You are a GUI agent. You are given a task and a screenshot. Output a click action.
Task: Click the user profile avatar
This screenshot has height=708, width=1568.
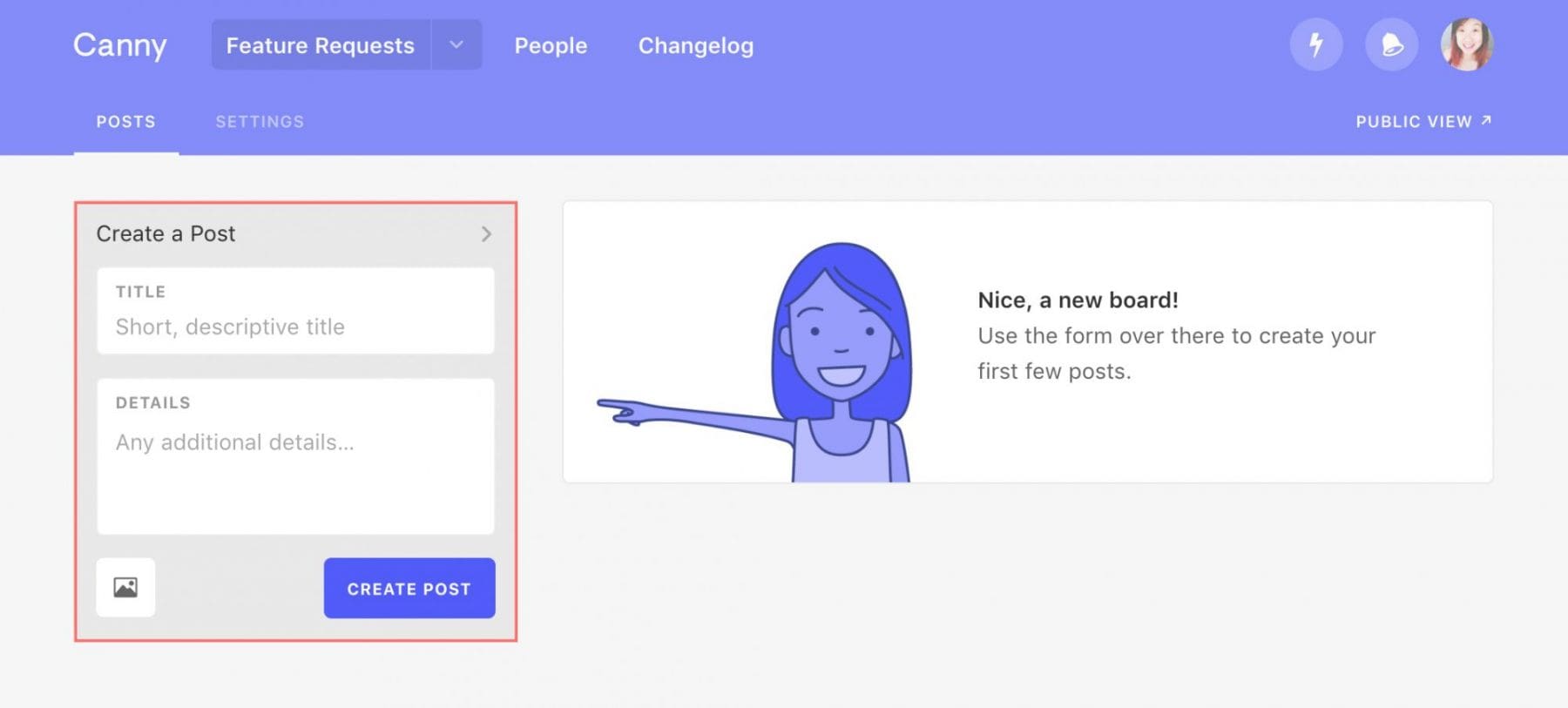pos(1467,45)
